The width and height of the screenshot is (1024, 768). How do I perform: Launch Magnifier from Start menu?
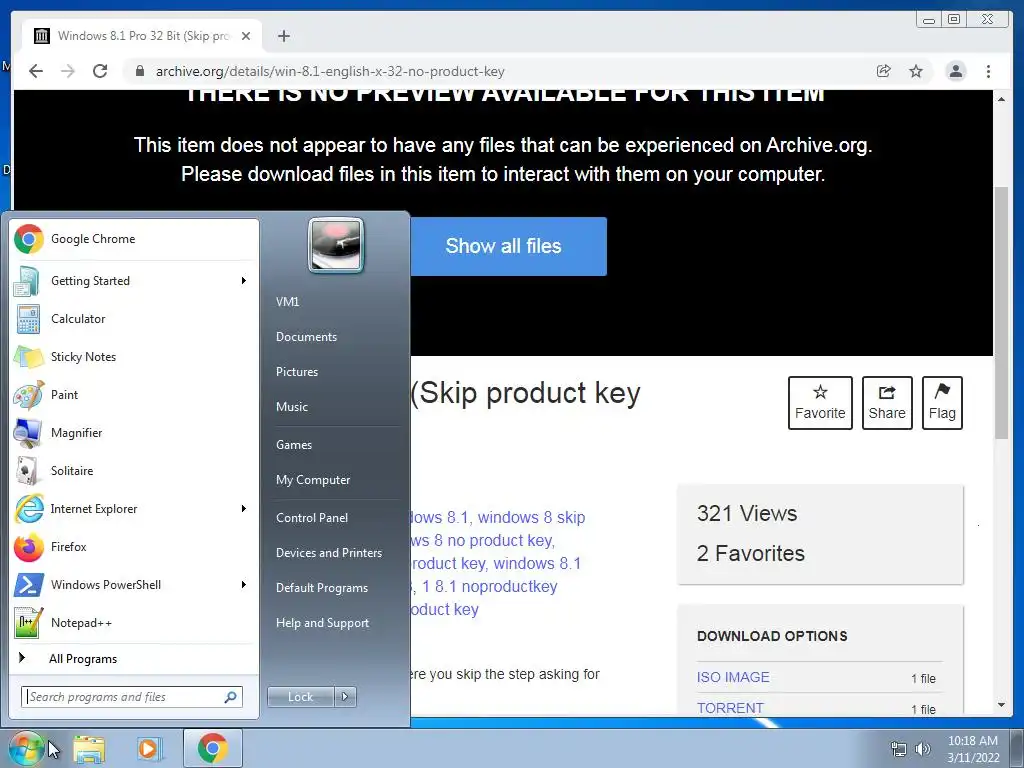pos(134,432)
